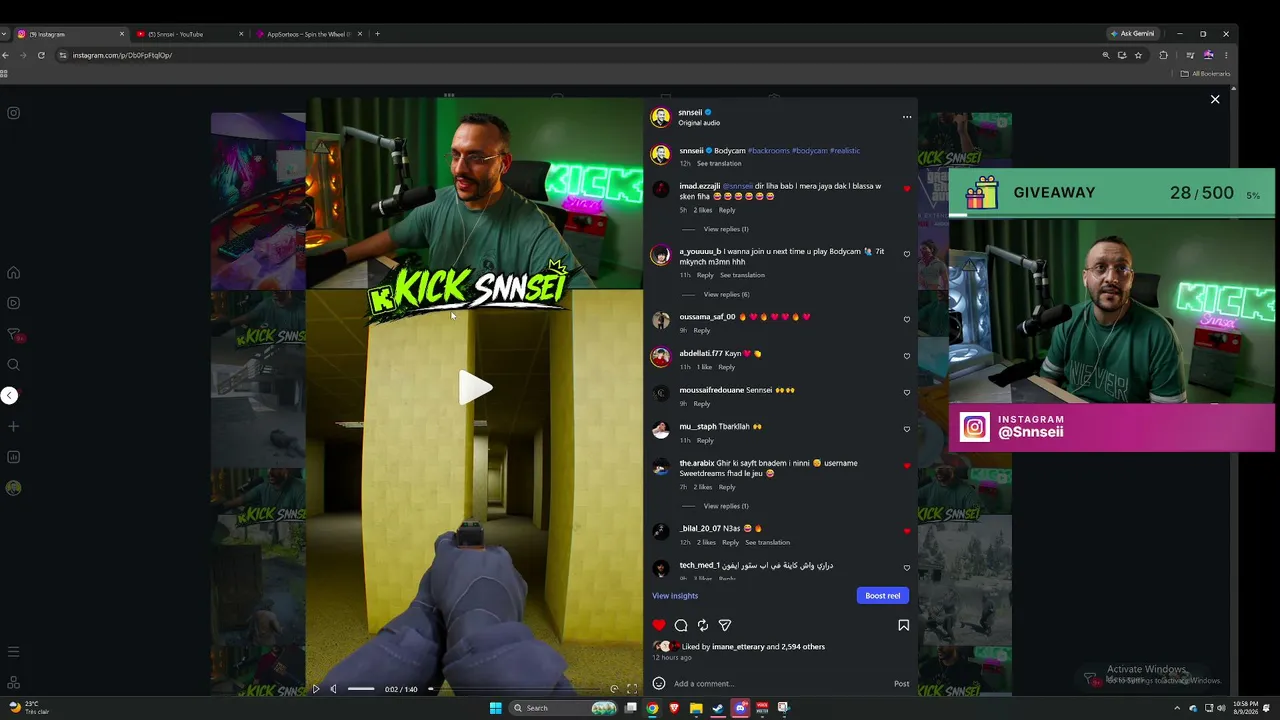Click the Boost reel button
Viewport: 1280px width, 720px height.
[883, 596]
